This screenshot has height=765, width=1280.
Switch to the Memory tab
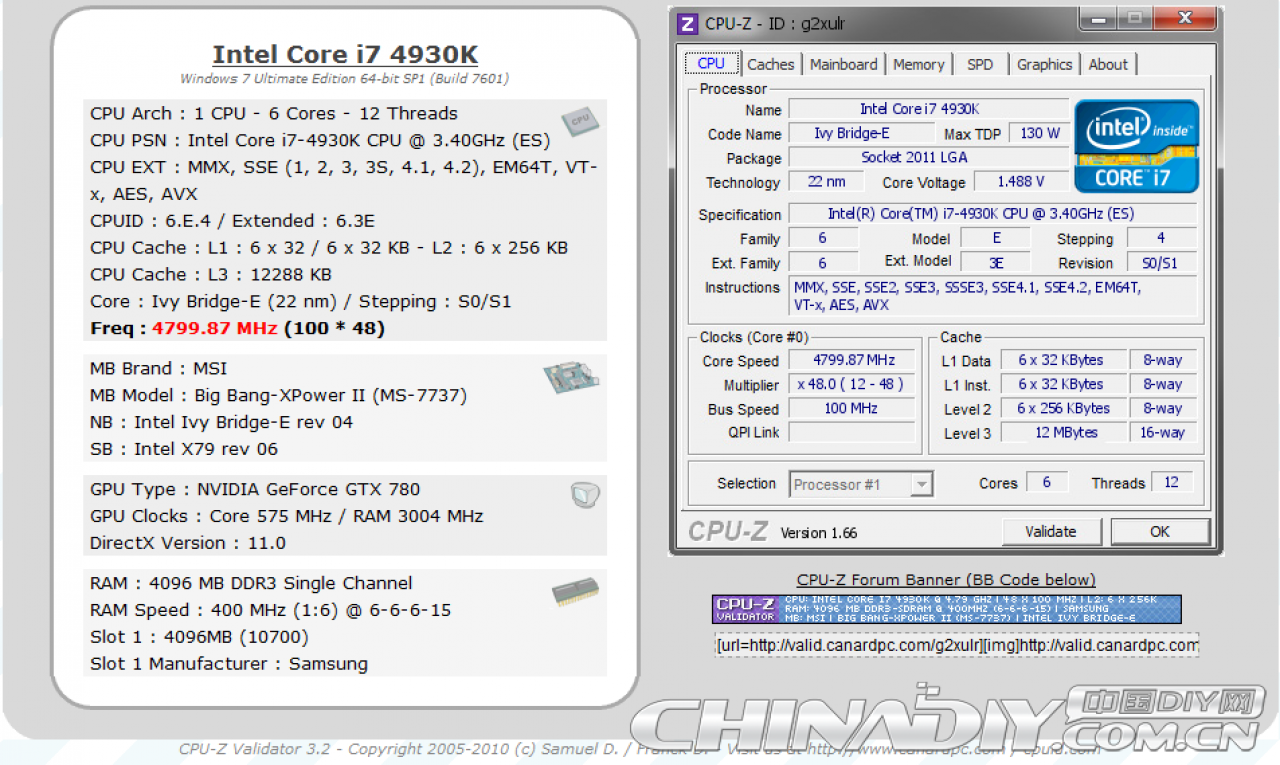pos(918,64)
